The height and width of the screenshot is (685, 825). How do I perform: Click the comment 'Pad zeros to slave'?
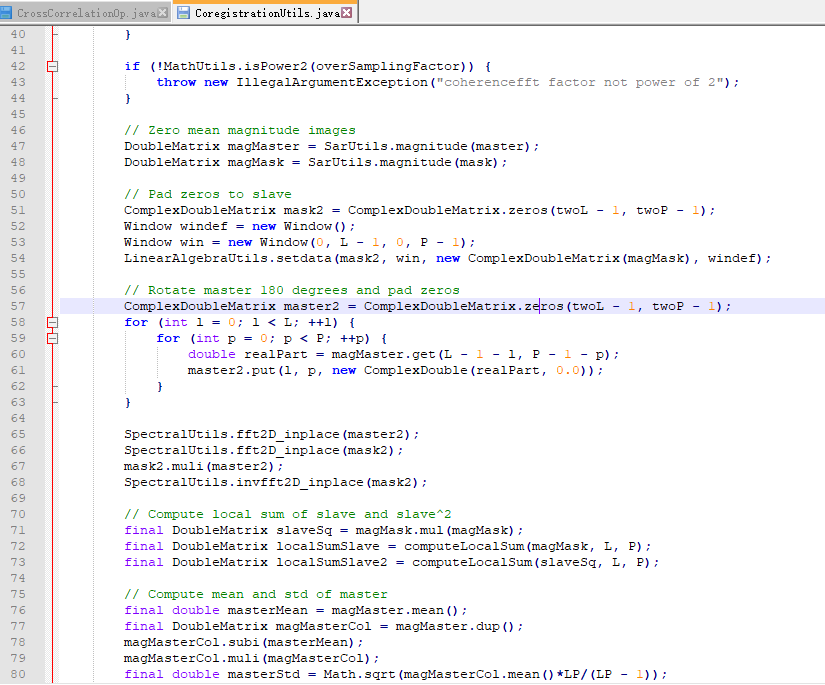pos(208,194)
